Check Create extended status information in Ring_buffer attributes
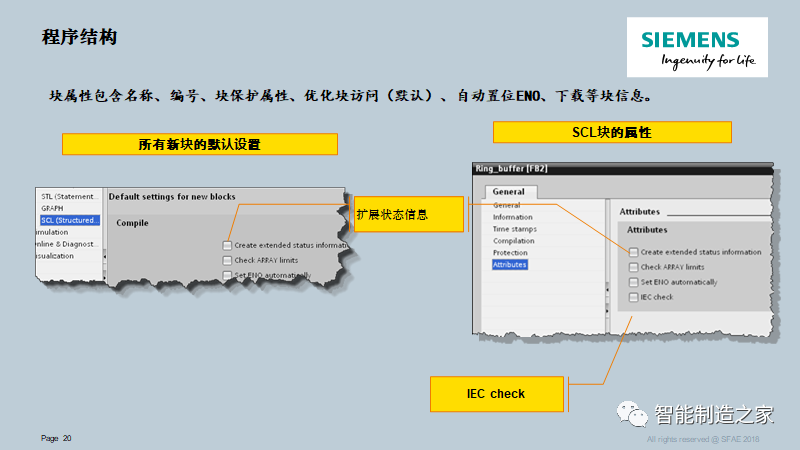Screen dimensions: 800x450 633,252
